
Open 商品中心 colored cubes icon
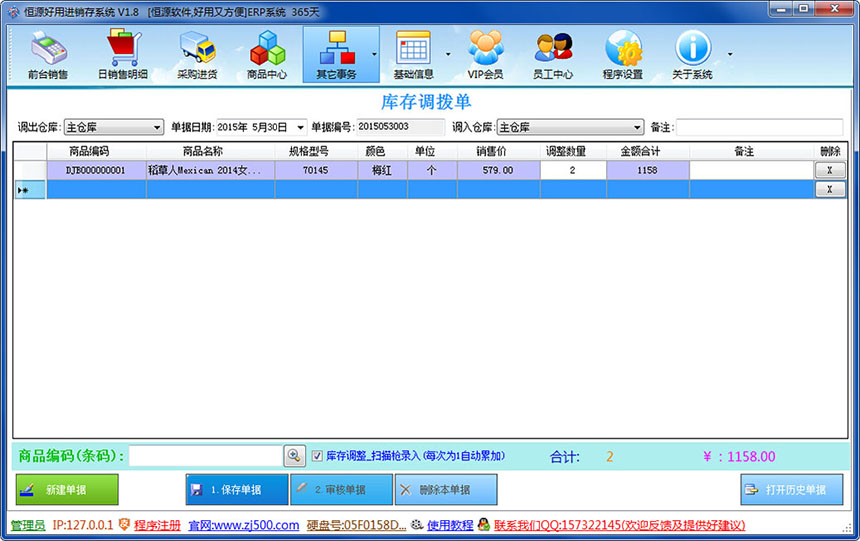(267, 54)
